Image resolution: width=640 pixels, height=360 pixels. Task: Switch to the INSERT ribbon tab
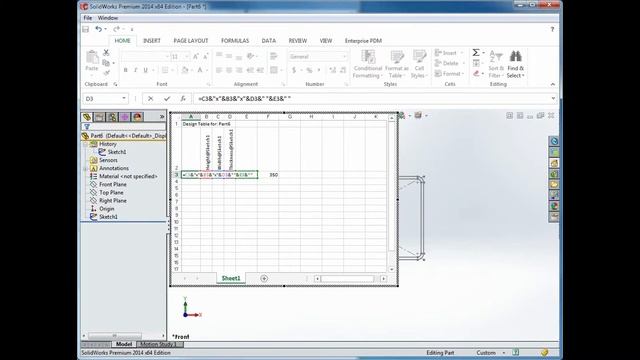click(151, 41)
